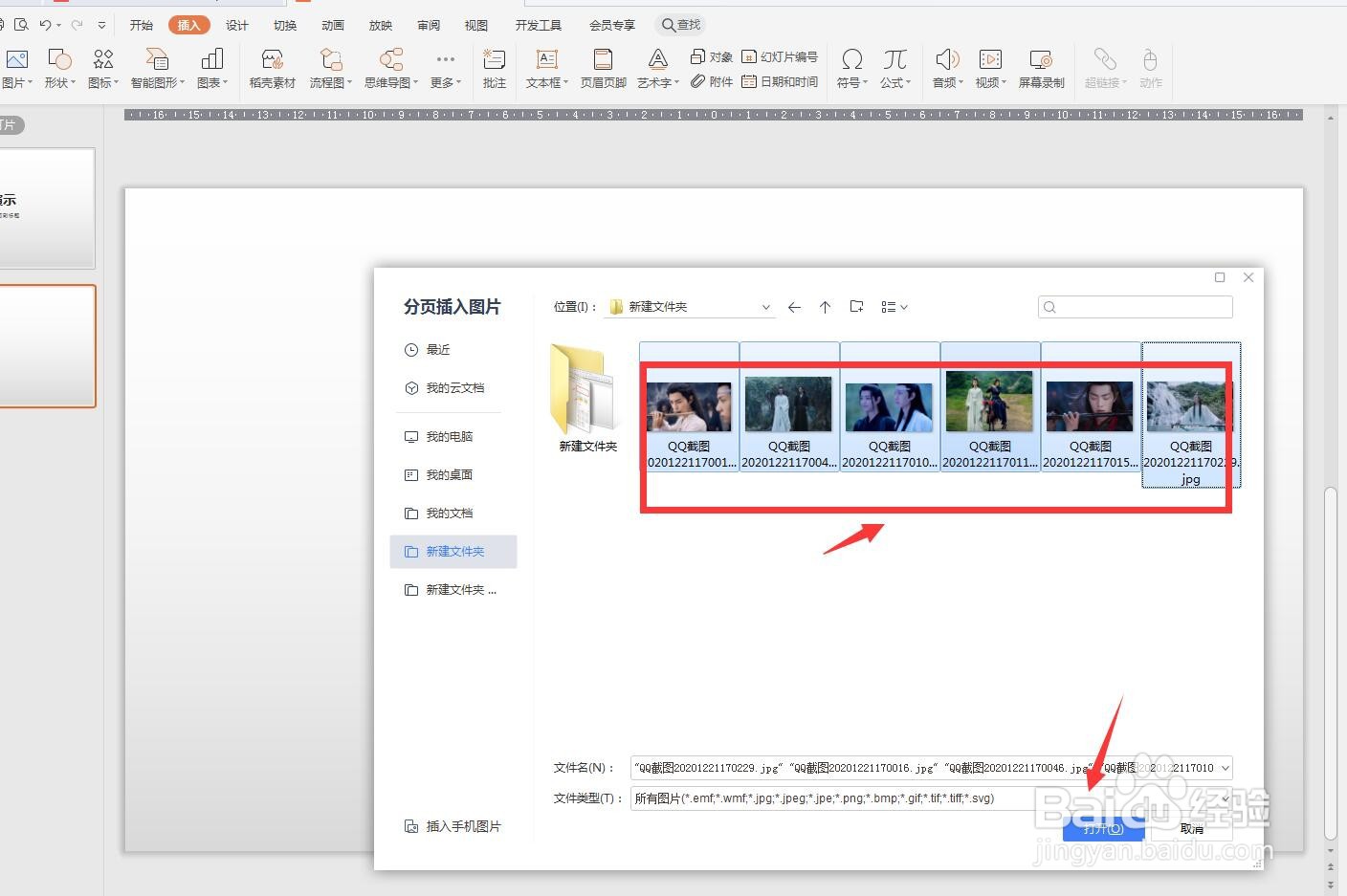The height and width of the screenshot is (896, 1347).
Task: Insert Video (视频)
Action: point(990,69)
